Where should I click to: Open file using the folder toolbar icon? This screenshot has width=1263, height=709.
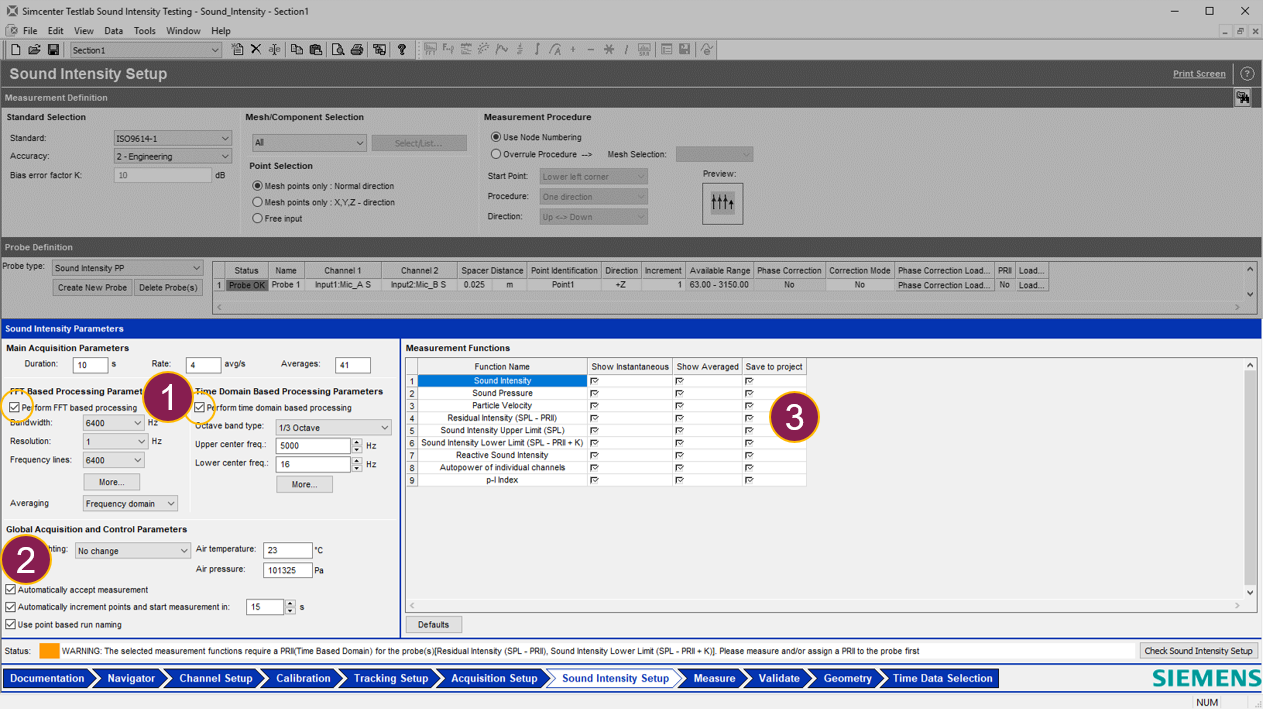point(34,50)
